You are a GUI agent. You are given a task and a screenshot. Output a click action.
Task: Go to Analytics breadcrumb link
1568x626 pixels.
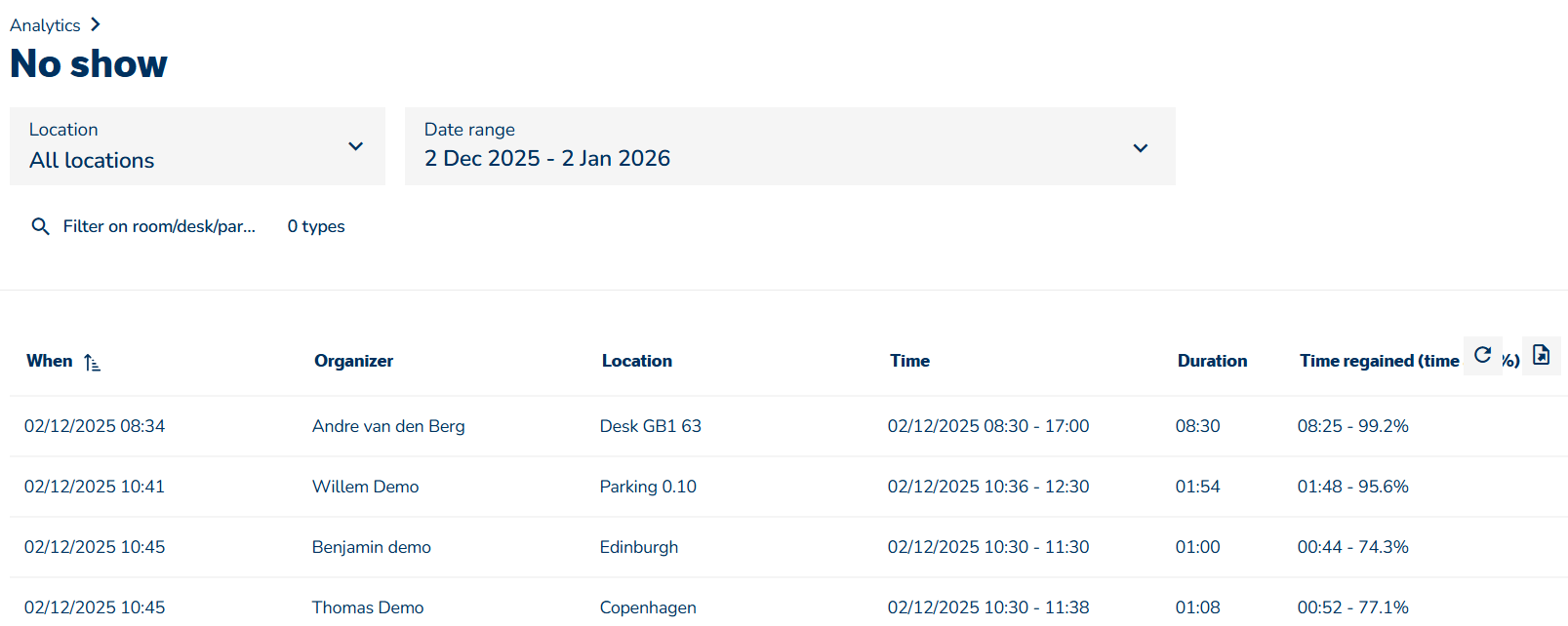pyautogui.click(x=45, y=25)
